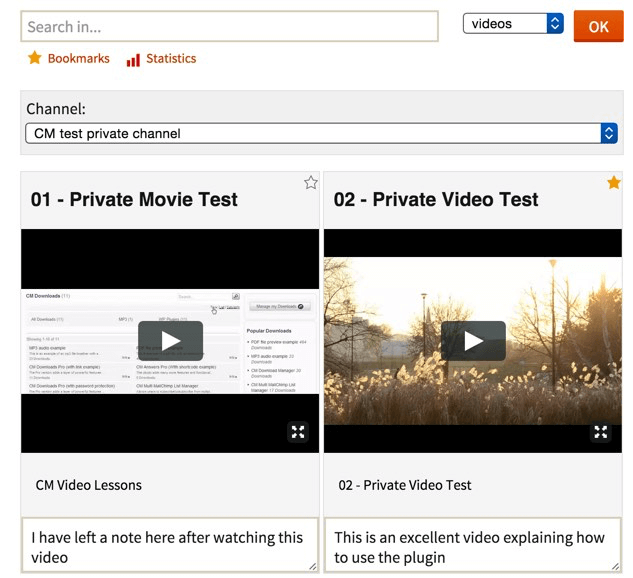Enter fullscreen on Private Movie Test video

click(298, 432)
